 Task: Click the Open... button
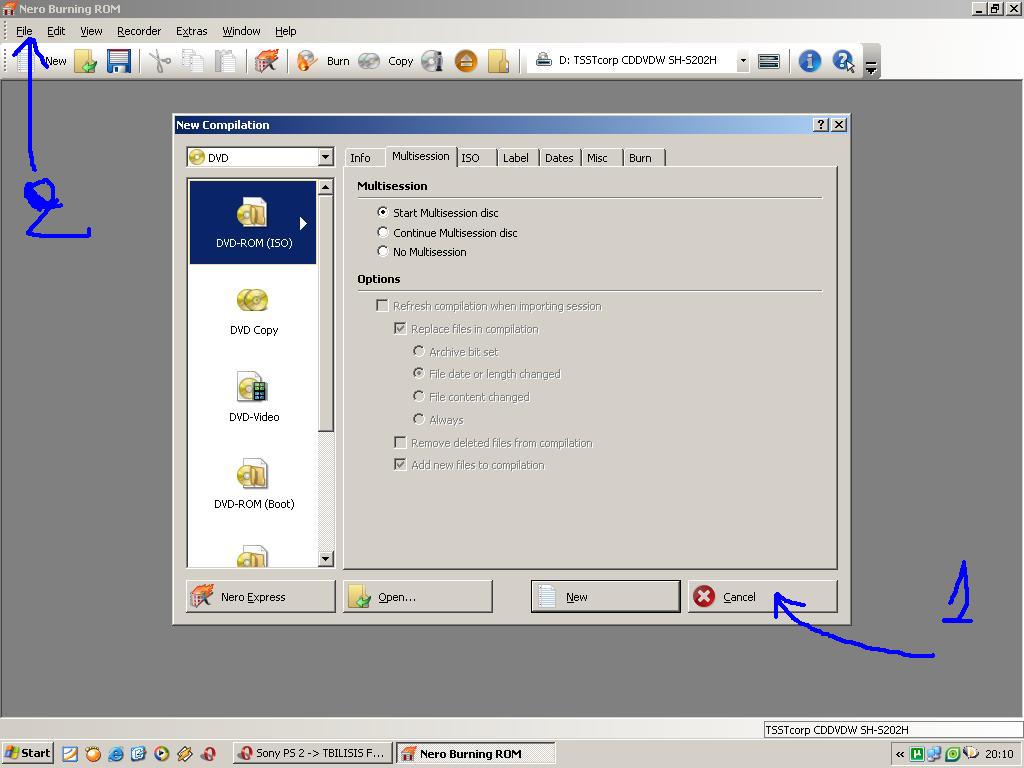[x=418, y=596]
